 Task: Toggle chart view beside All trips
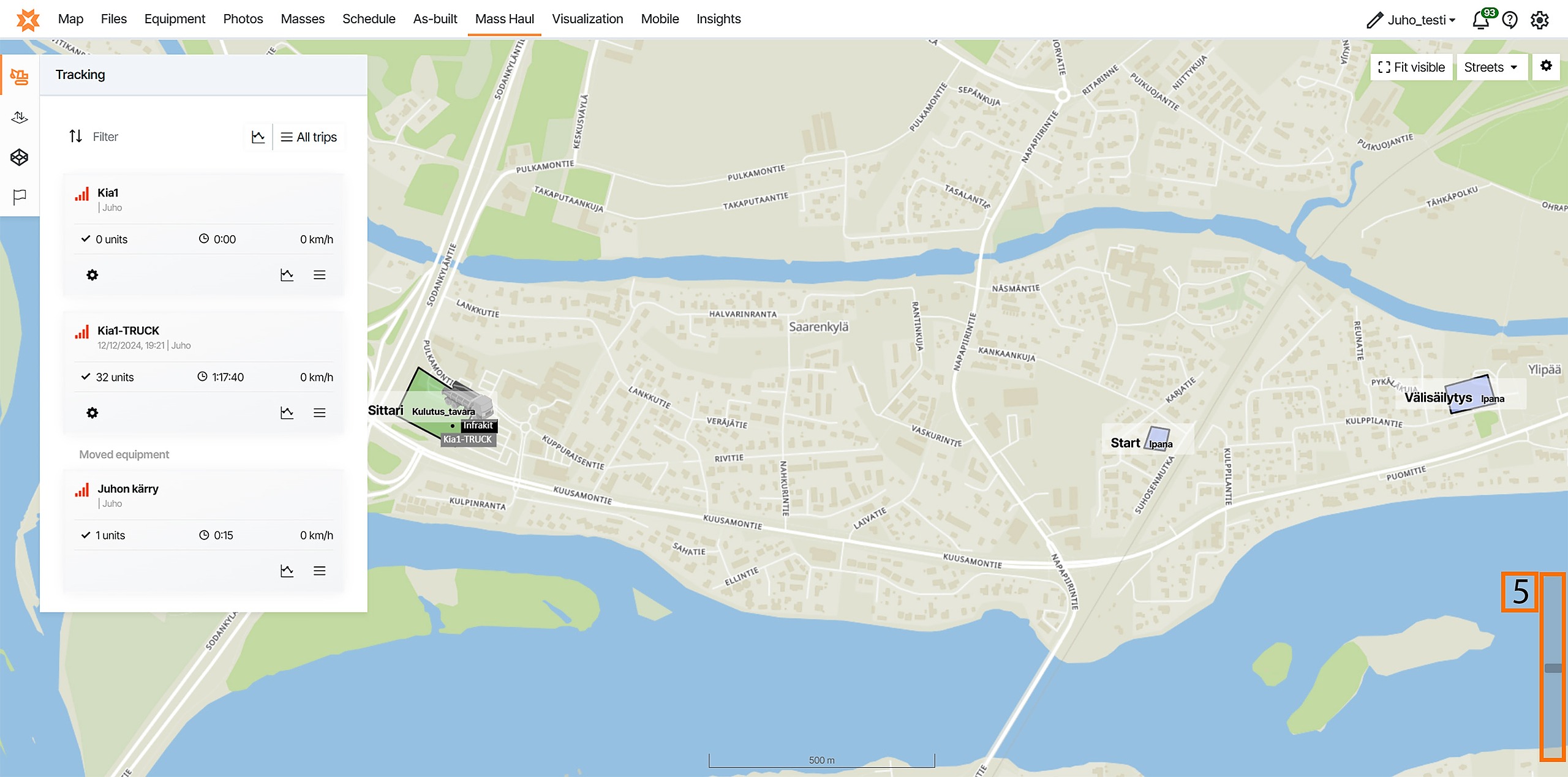(x=258, y=137)
